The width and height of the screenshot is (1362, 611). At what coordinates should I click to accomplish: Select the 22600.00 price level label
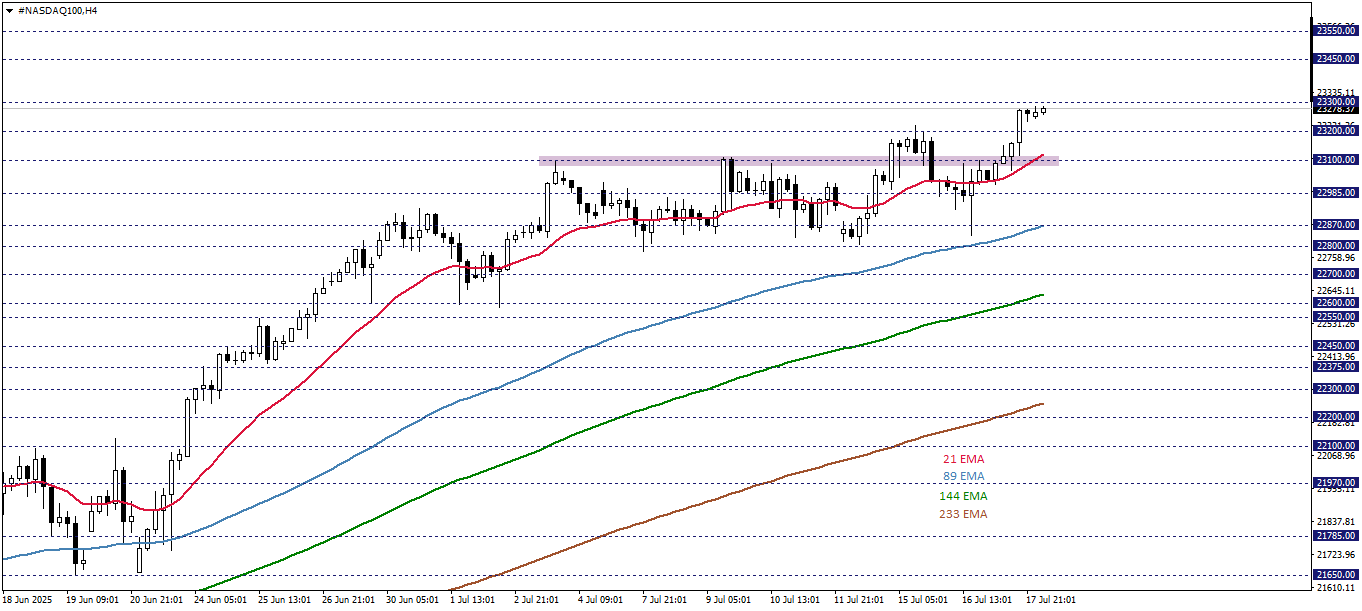[x=1335, y=303]
